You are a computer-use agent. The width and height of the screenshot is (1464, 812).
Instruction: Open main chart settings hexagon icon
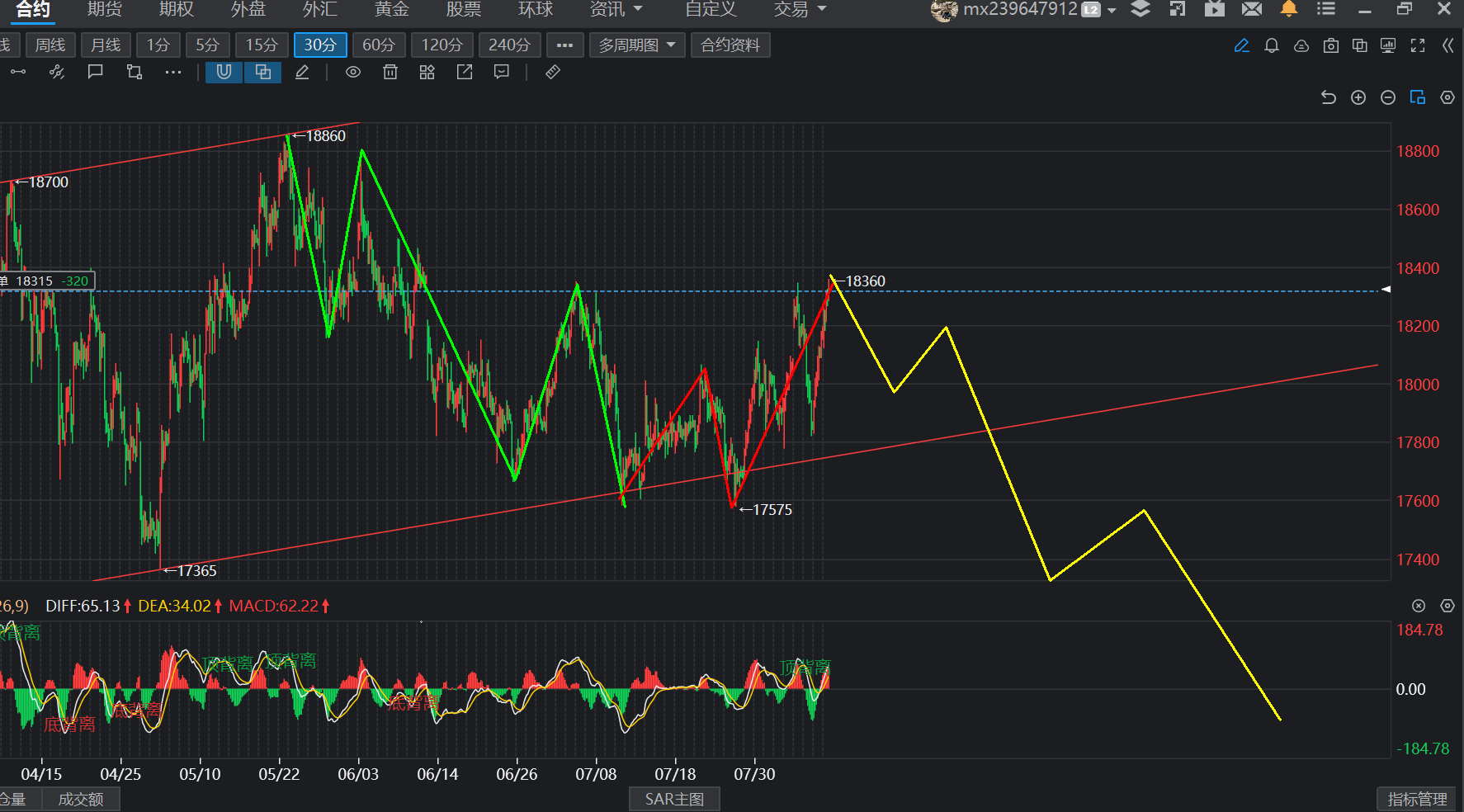coord(1447,97)
